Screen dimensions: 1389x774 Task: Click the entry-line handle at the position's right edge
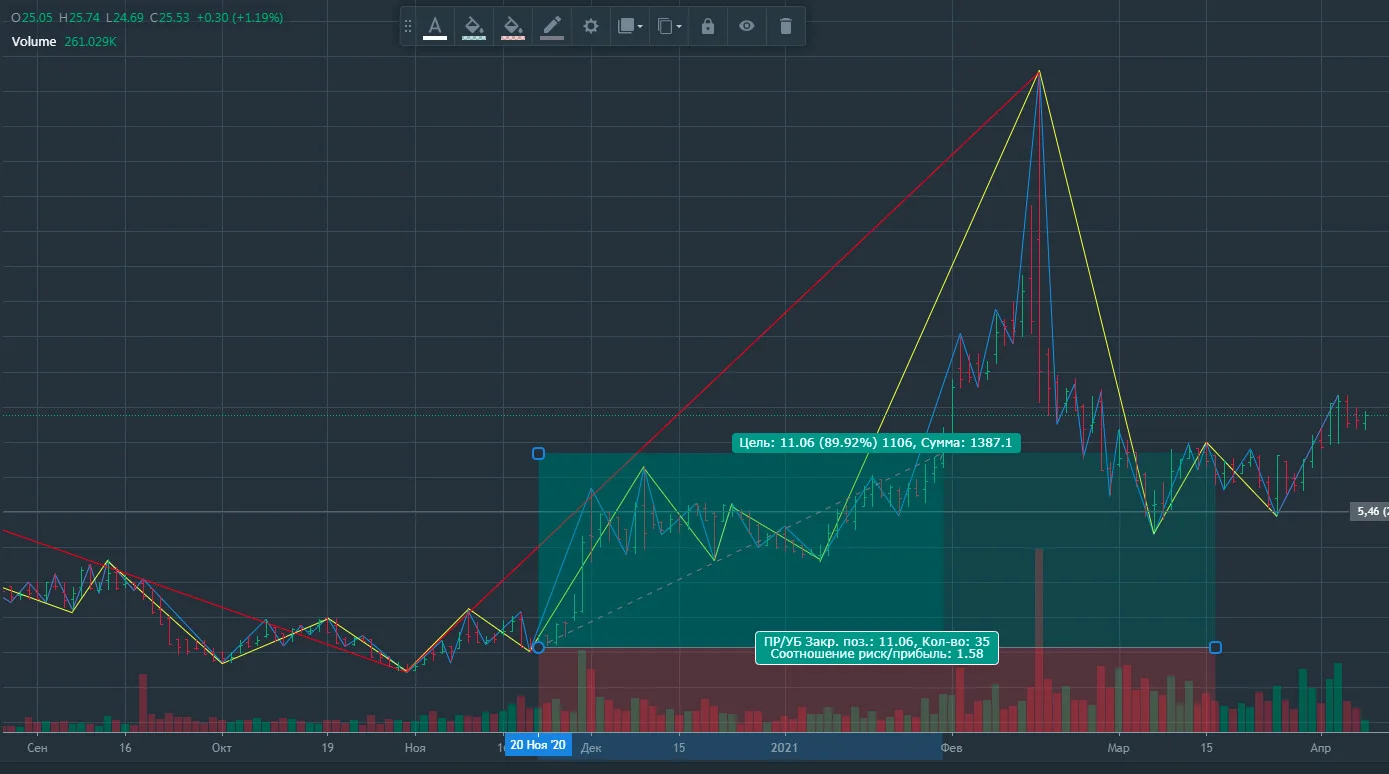click(1215, 647)
